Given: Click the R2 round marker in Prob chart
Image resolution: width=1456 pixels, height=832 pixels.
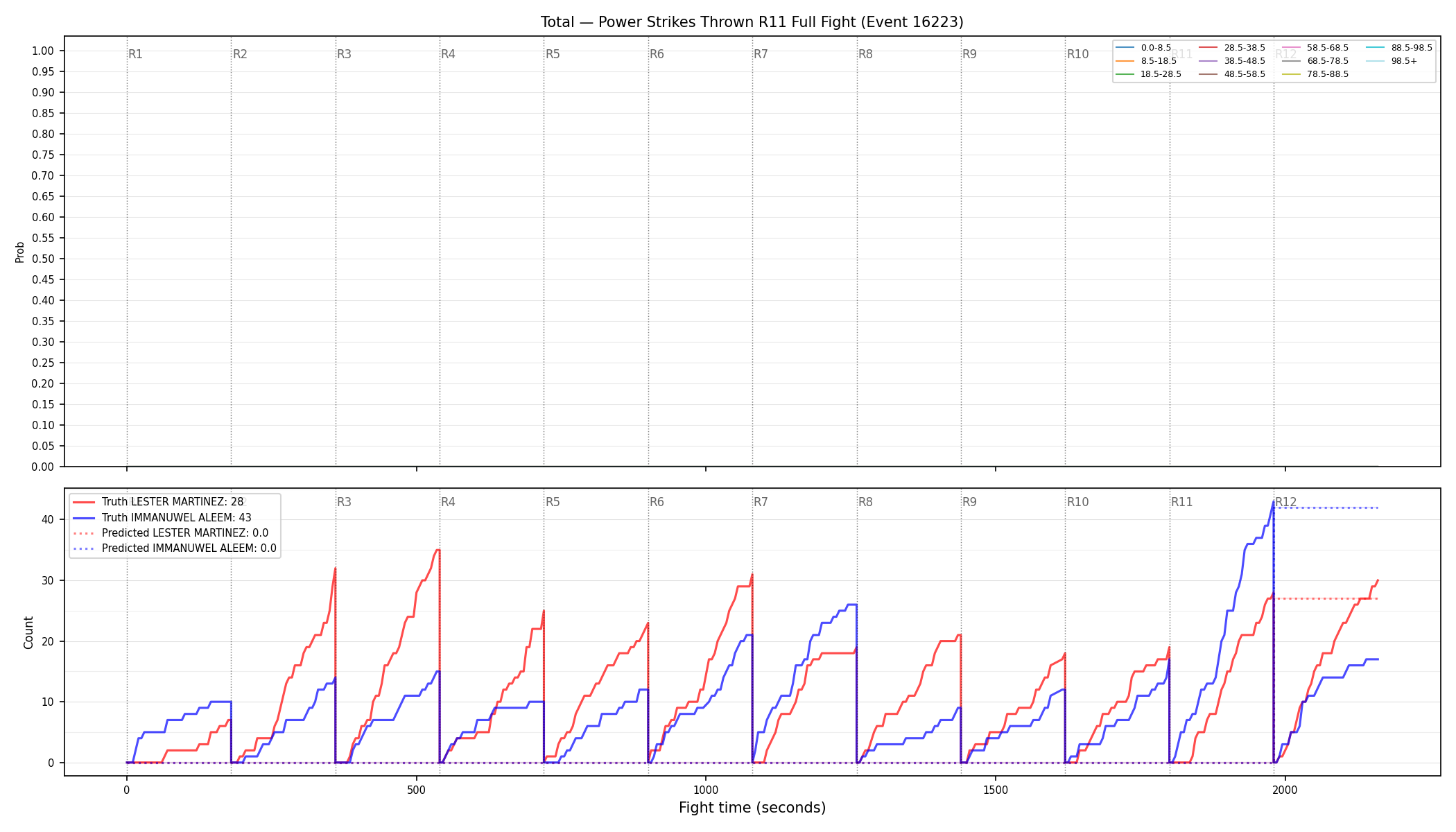Looking at the screenshot, I should [x=240, y=54].
